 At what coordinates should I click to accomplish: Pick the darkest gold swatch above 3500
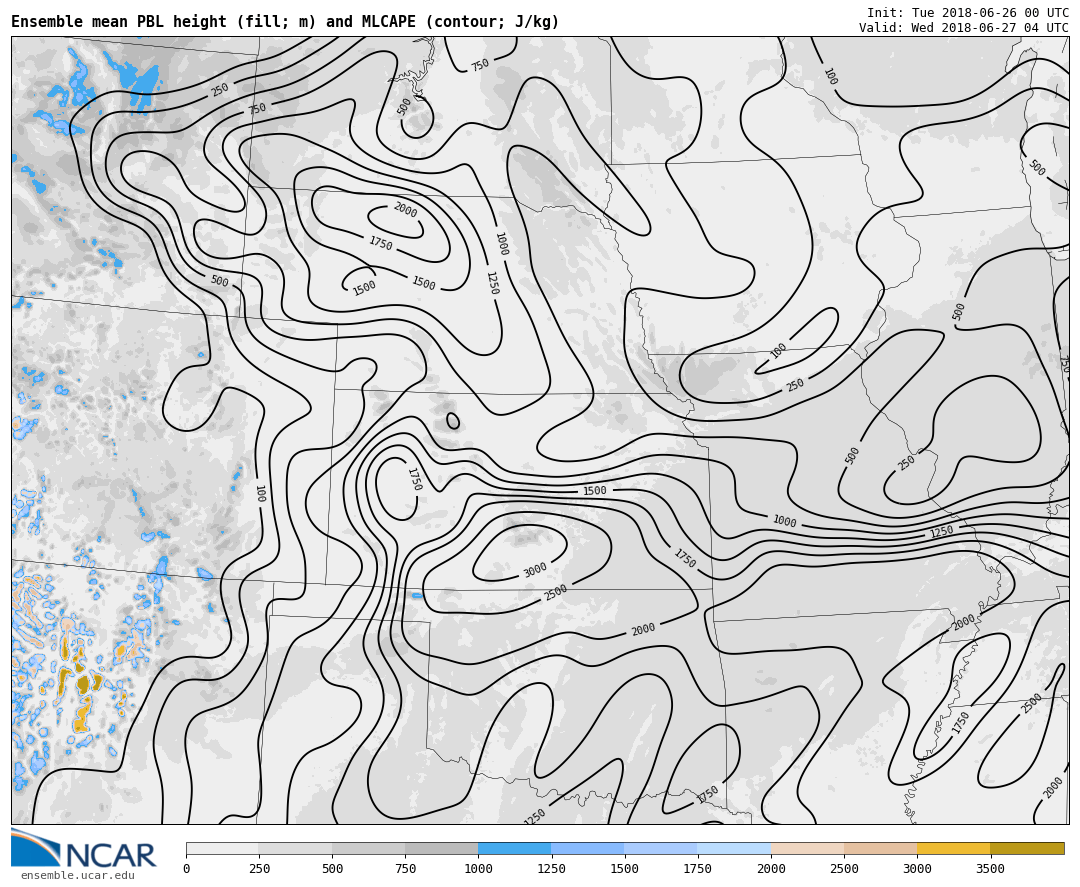click(1027, 848)
